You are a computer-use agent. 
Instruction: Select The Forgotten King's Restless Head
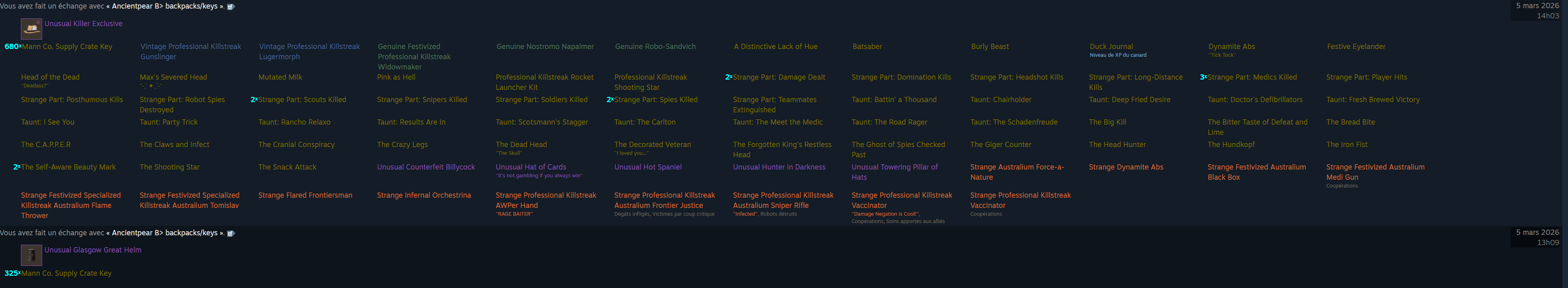(x=782, y=150)
